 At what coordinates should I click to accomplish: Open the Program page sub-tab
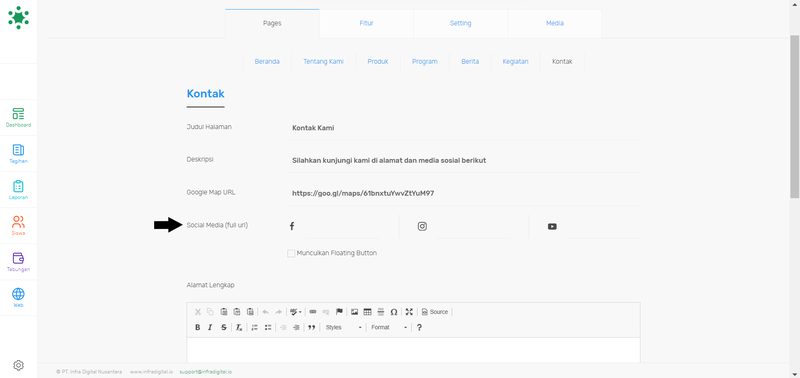click(x=424, y=61)
